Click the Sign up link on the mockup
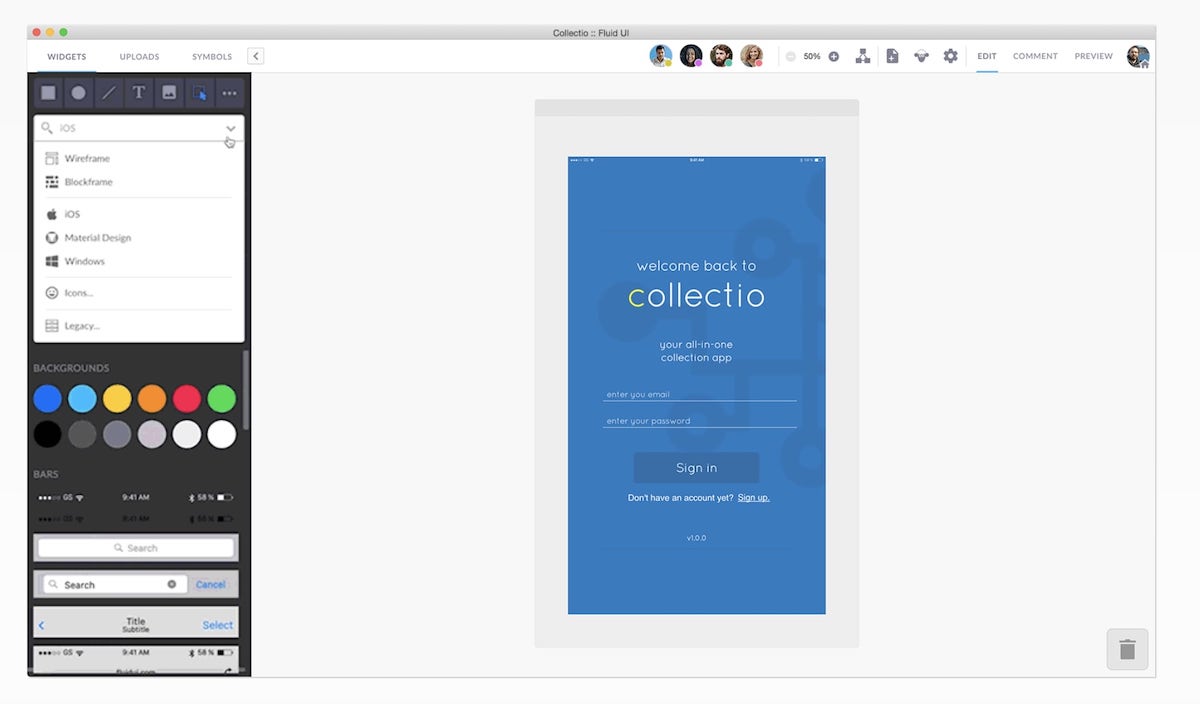 click(x=753, y=497)
